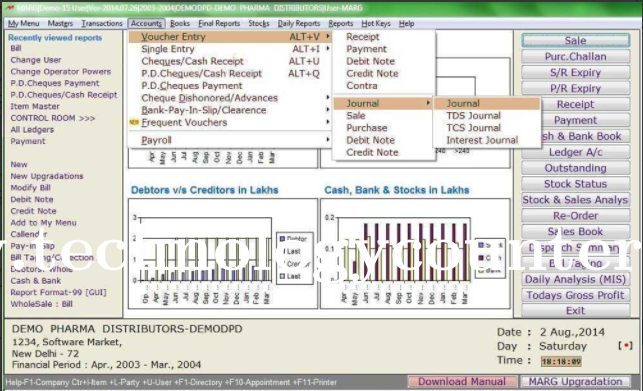Click the Sale button in right panel
The width and height of the screenshot is (643, 391).
click(575, 40)
